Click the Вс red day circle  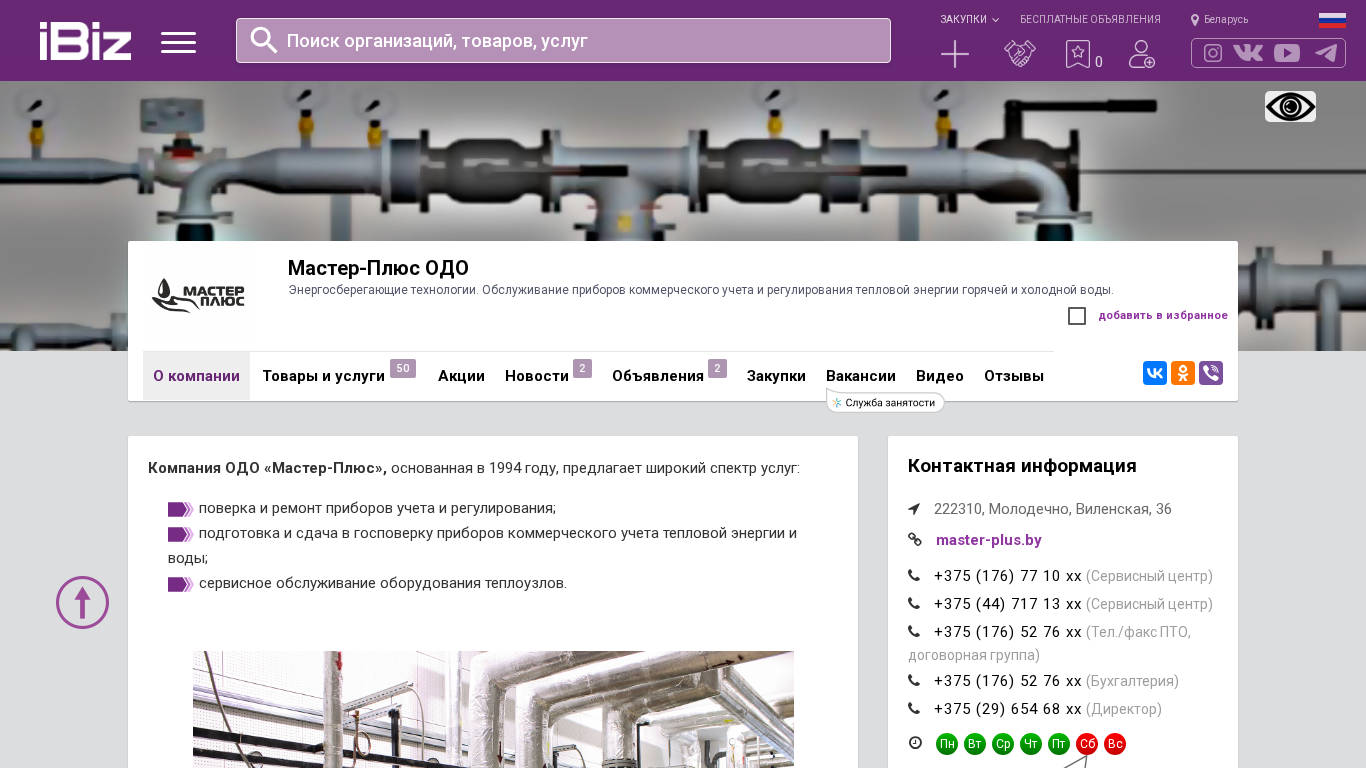click(1115, 744)
